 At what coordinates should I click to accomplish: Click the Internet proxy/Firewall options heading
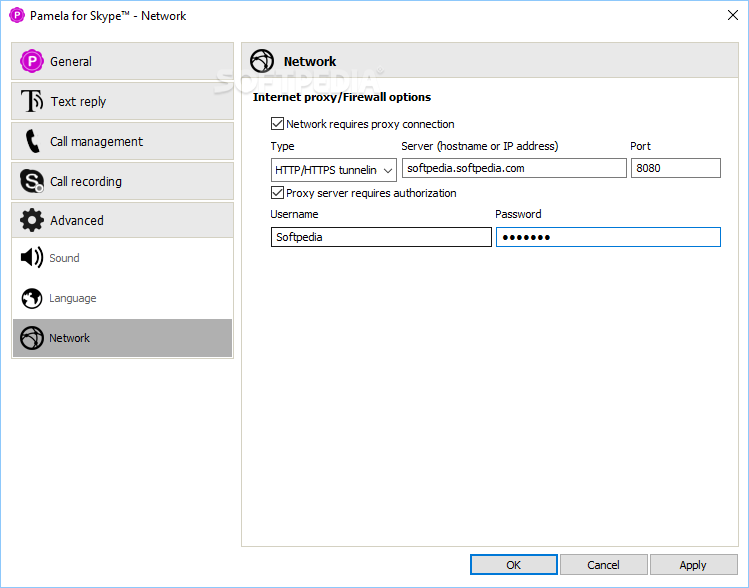342,97
